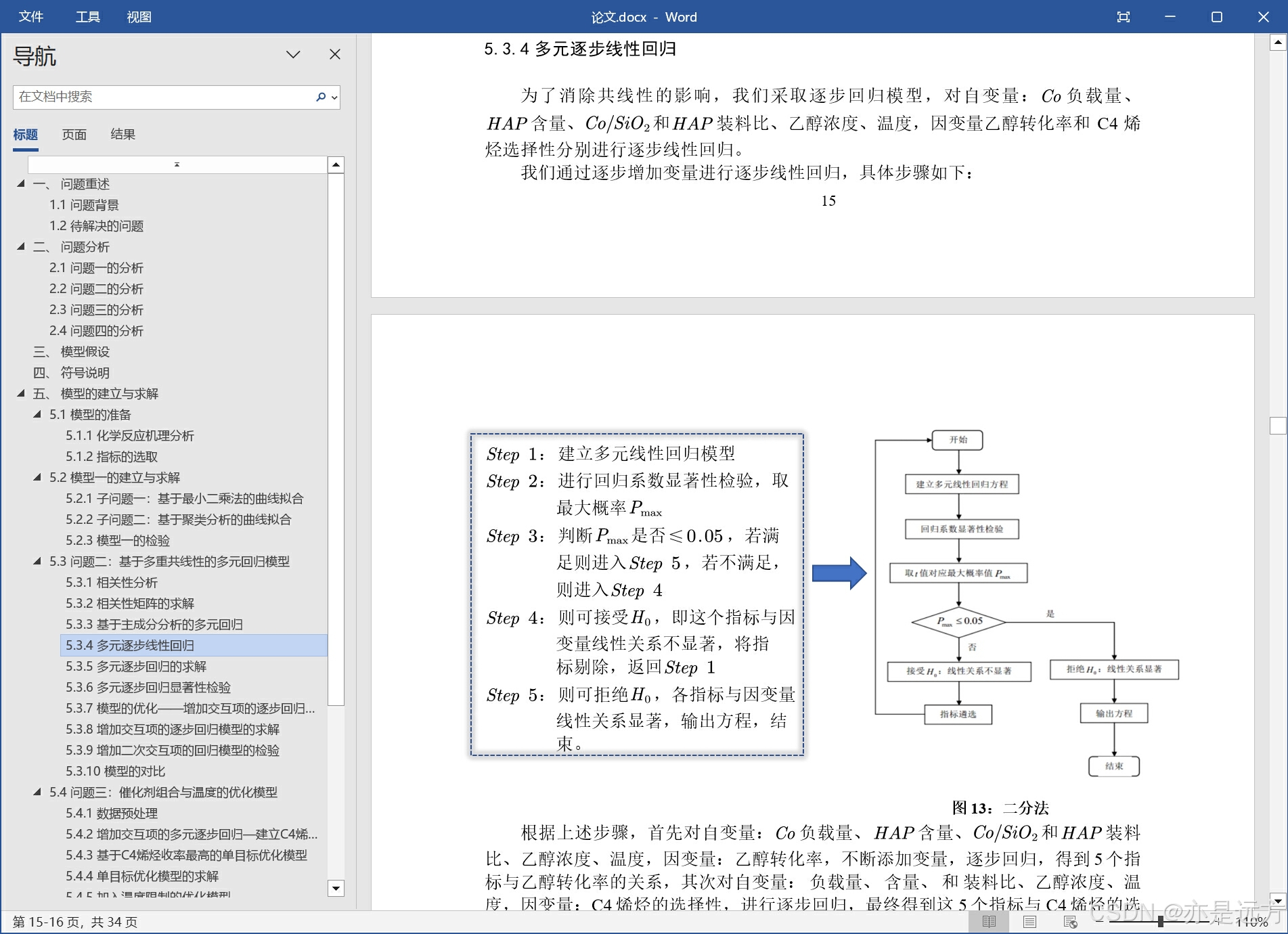
Task: Go to heading 5.3.10 模型的对比
Action: [116, 771]
